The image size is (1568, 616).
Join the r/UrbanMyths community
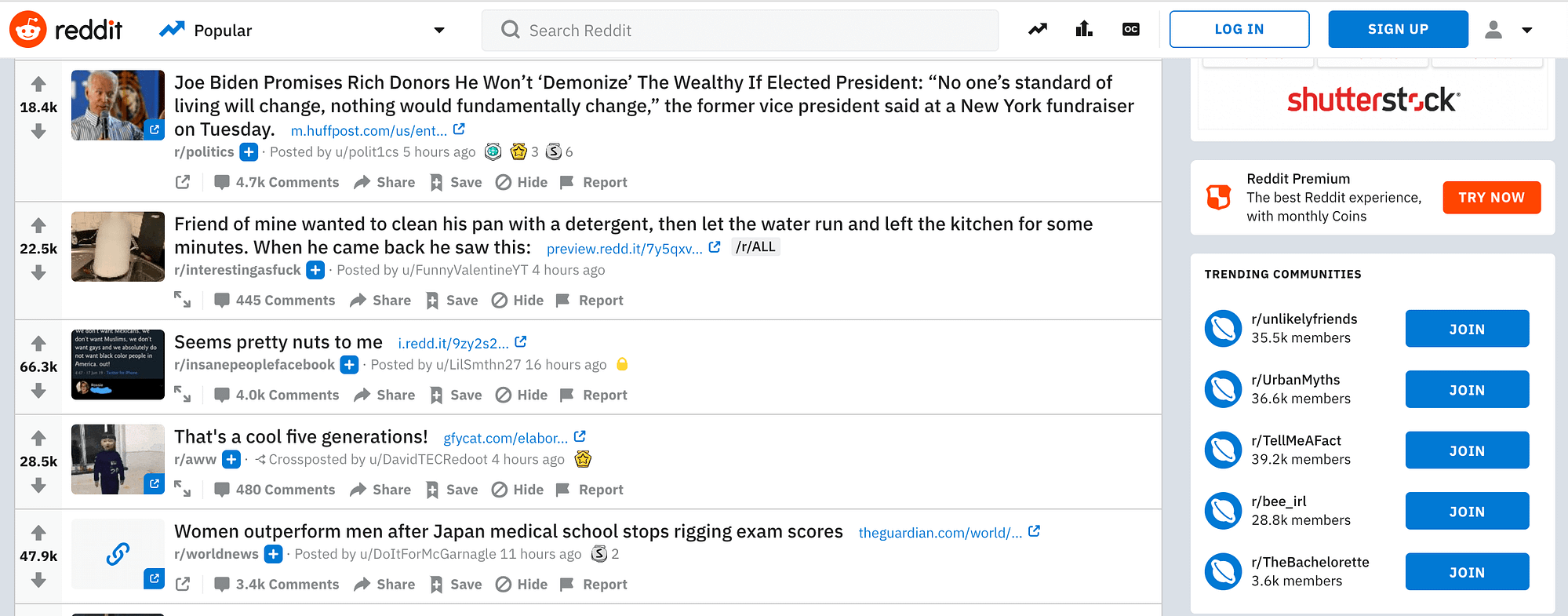pos(1466,390)
